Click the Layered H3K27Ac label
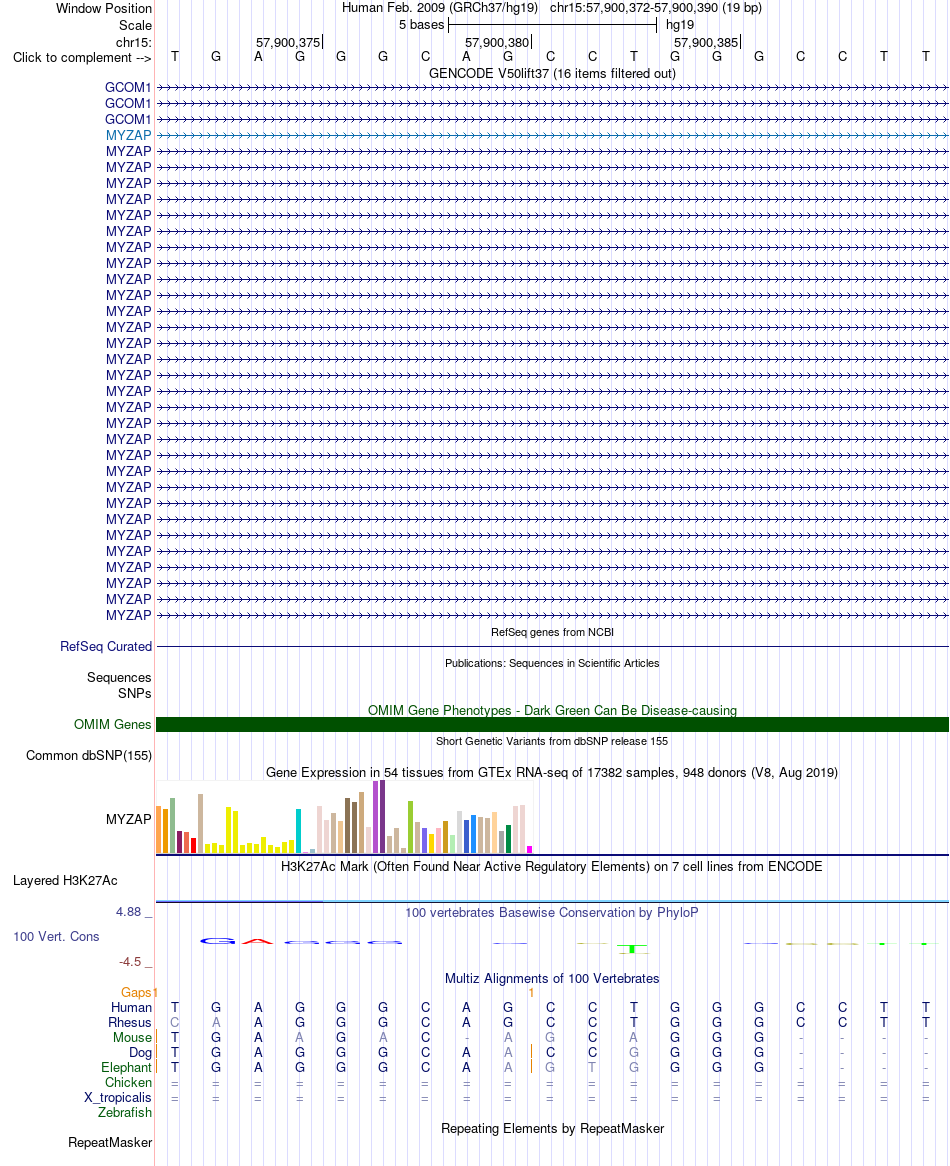 (x=65, y=880)
